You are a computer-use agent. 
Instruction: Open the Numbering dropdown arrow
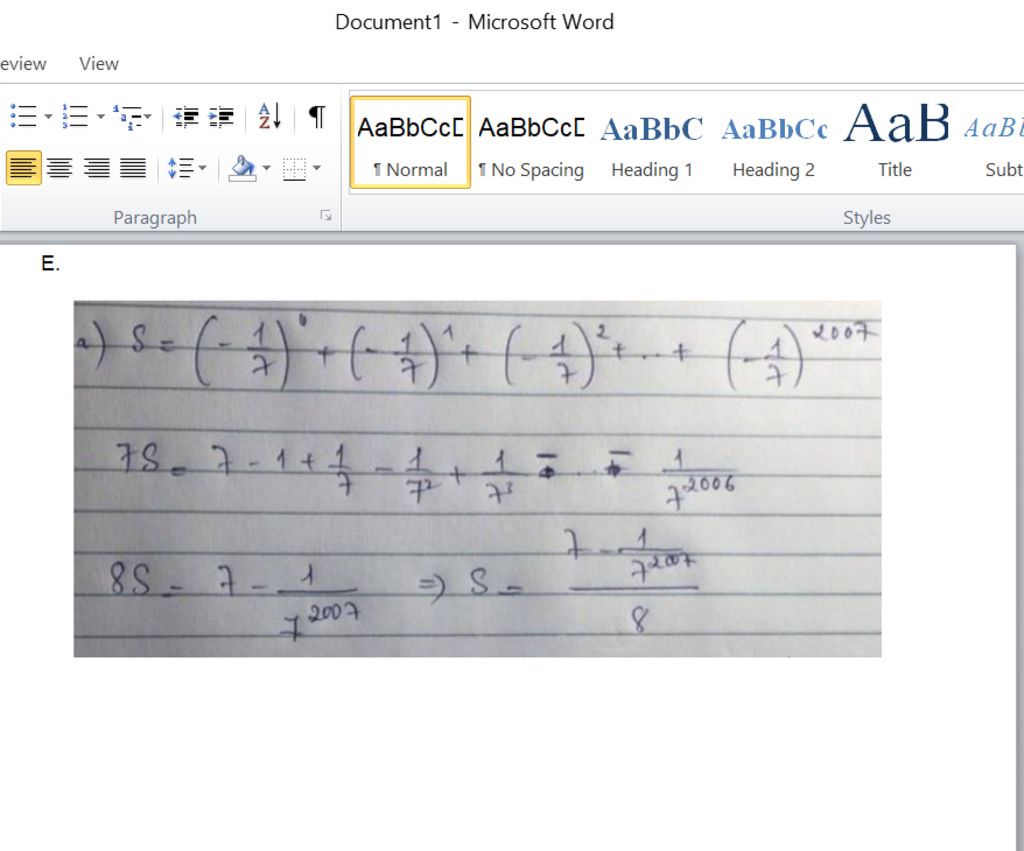point(101,117)
